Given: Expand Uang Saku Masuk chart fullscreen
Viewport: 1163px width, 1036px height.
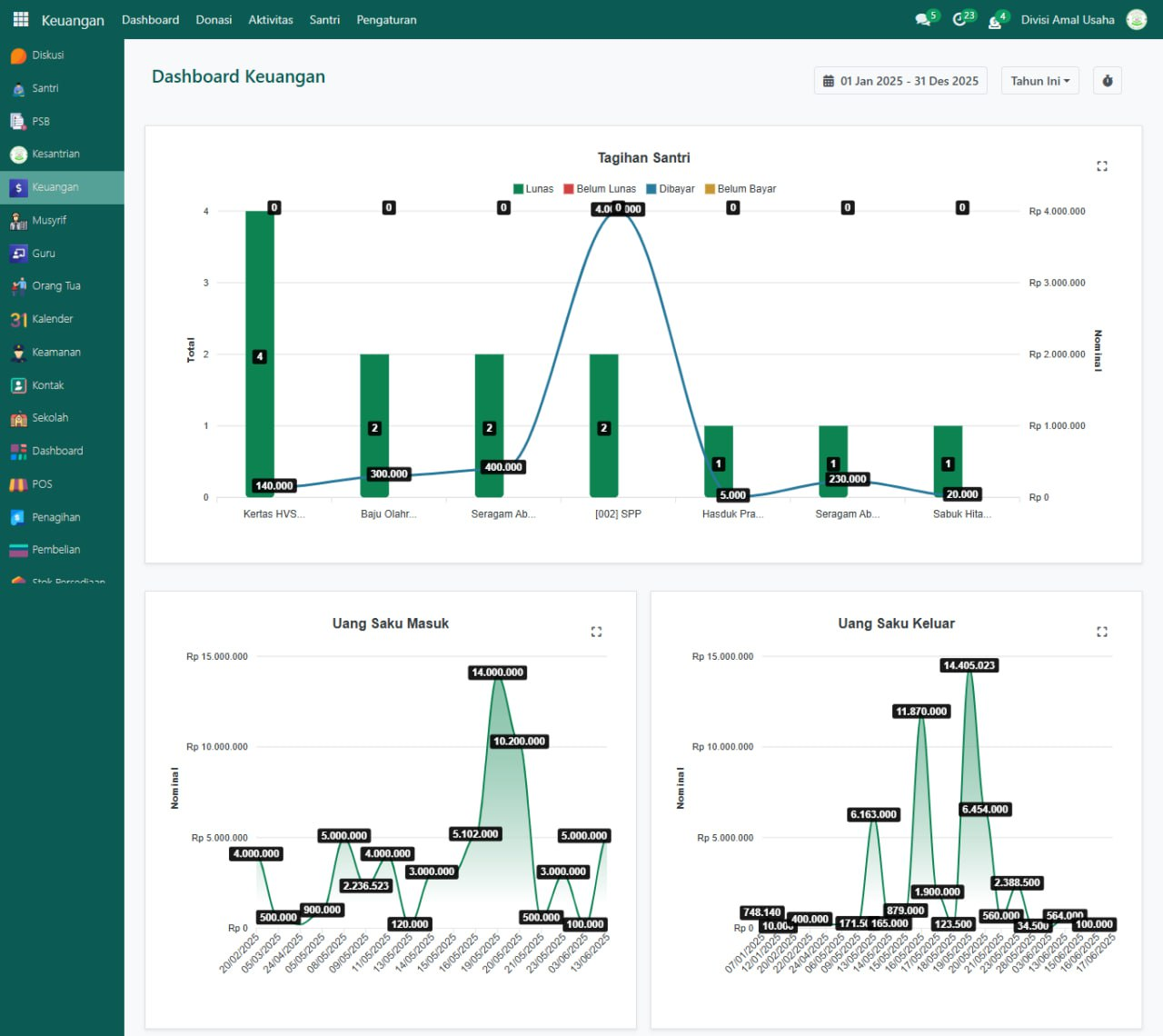Looking at the screenshot, I should [x=596, y=632].
